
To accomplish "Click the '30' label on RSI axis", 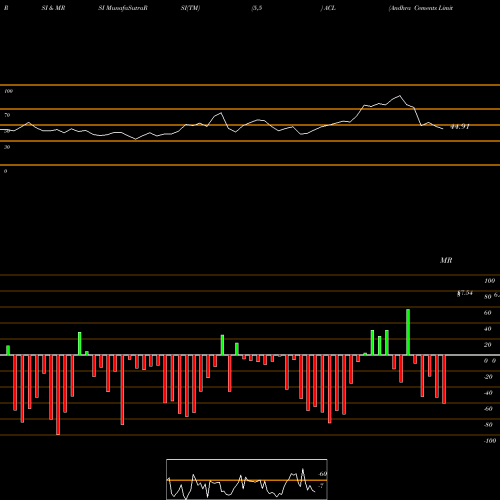I will [7, 147].
